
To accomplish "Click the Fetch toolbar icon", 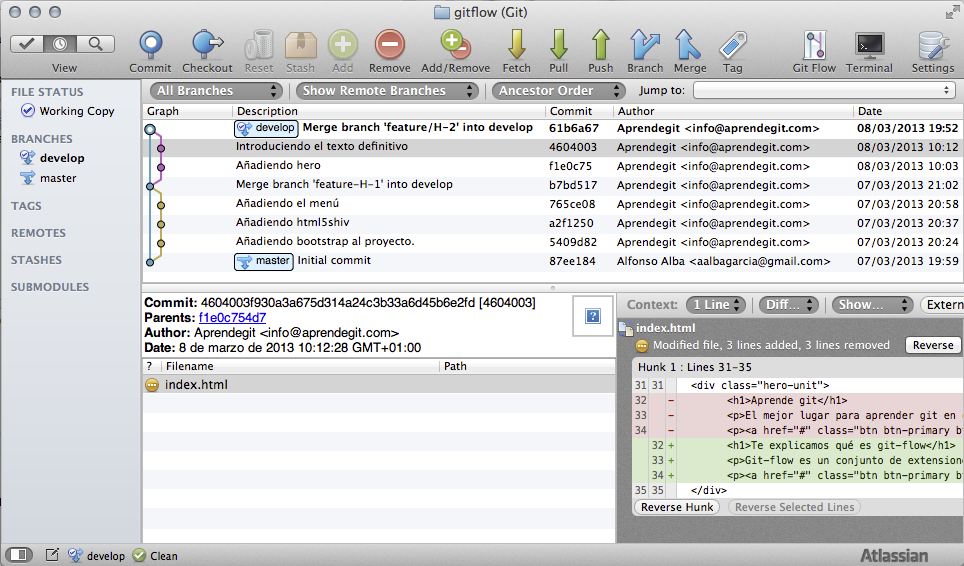I will pyautogui.click(x=516, y=45).
